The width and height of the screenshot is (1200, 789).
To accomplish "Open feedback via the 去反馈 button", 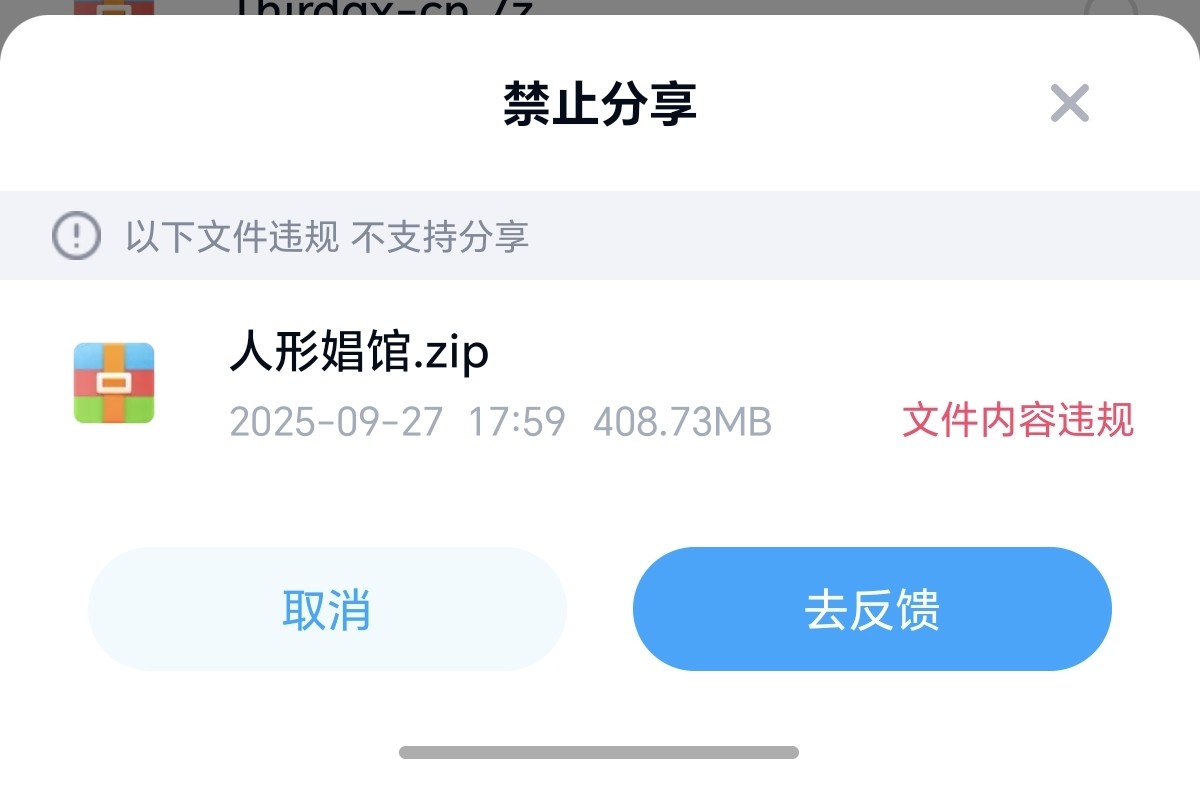I will (x=872, y=609).
